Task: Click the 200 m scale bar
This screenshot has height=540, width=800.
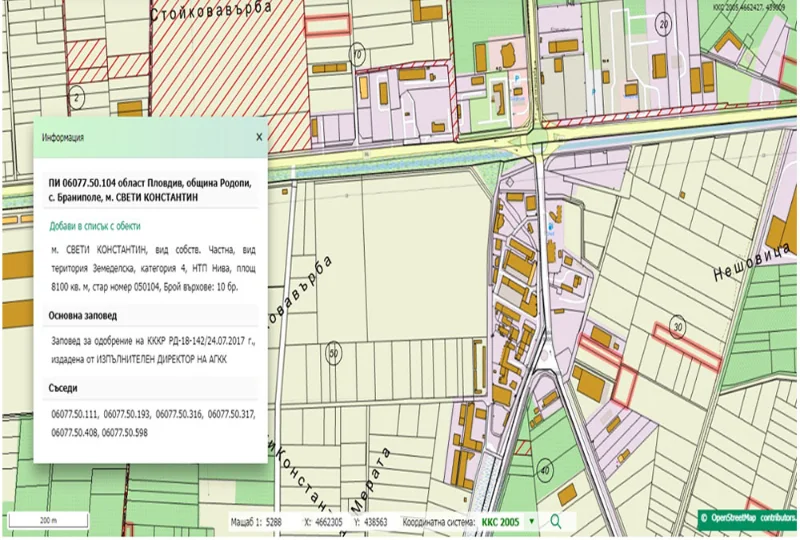Action: 48,521
